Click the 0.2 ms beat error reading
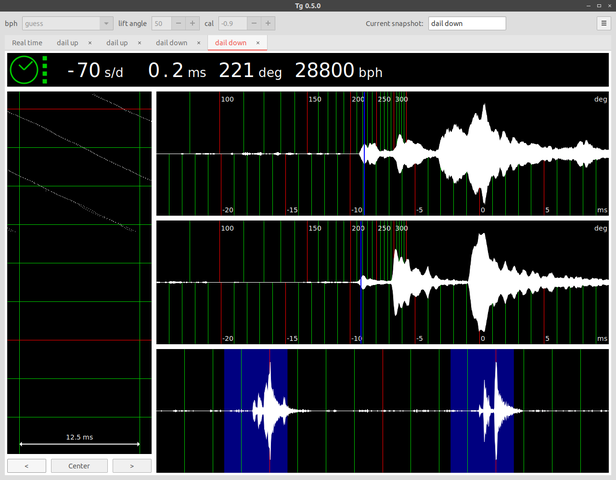Screen dimensions: 616x480 click(177, 71)
